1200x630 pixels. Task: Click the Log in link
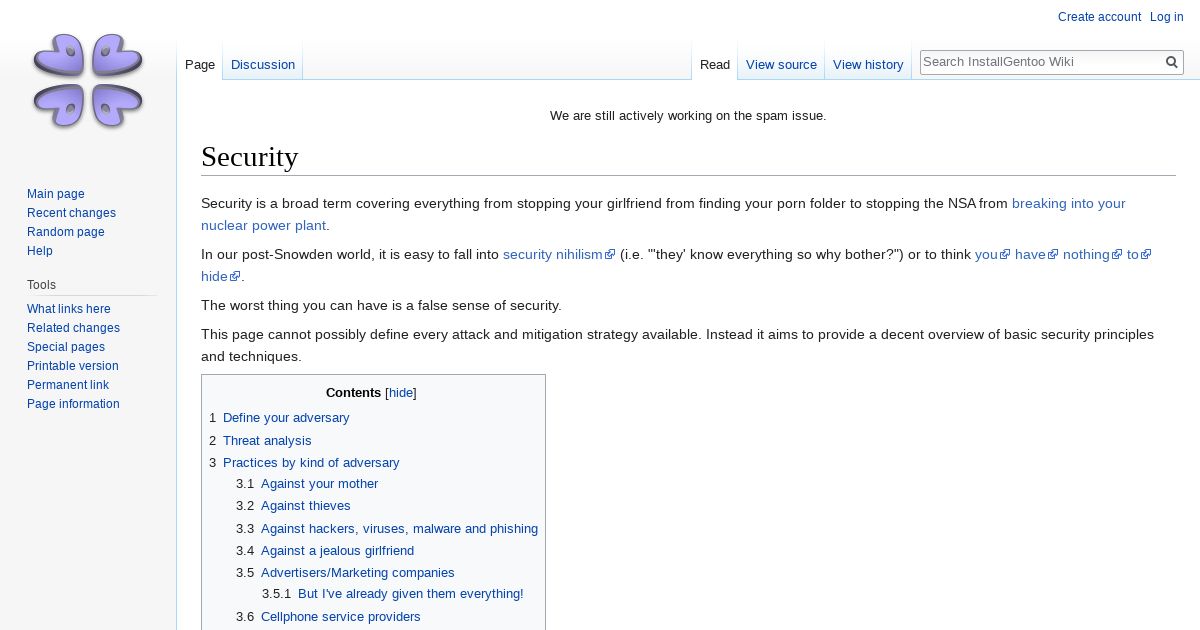(1166, 17)
